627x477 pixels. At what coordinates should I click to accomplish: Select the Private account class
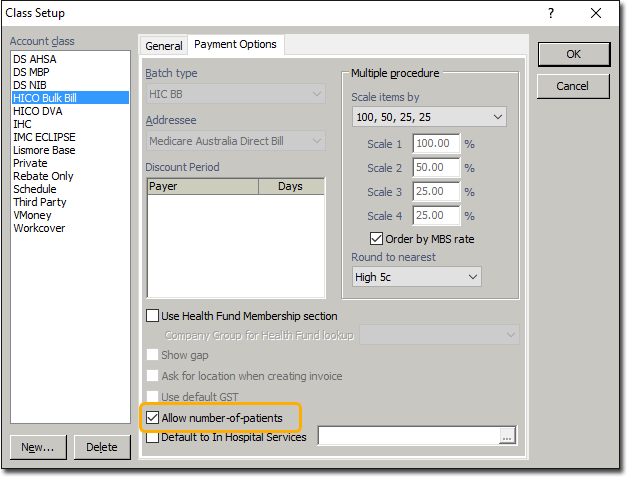click(30, 163)
